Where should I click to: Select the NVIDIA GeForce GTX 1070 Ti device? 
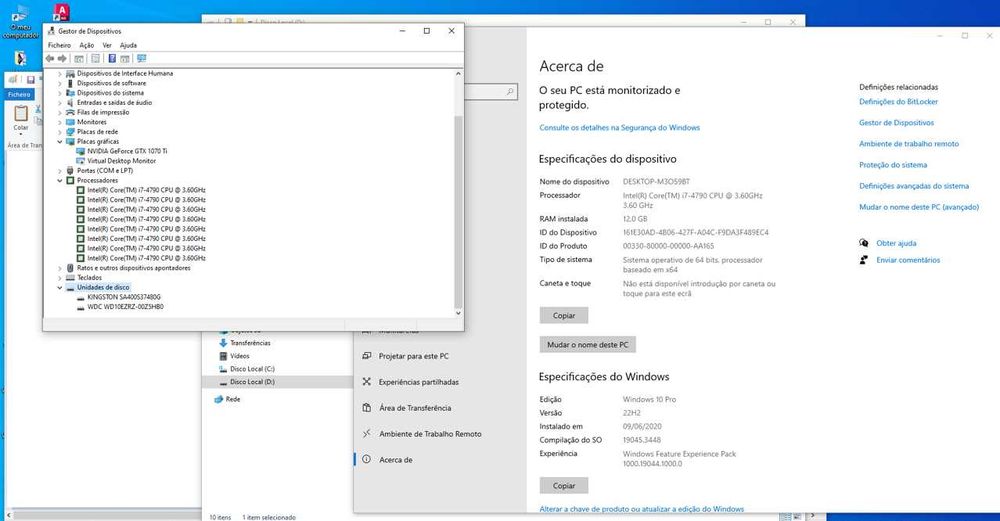click(x=127, y=151)
